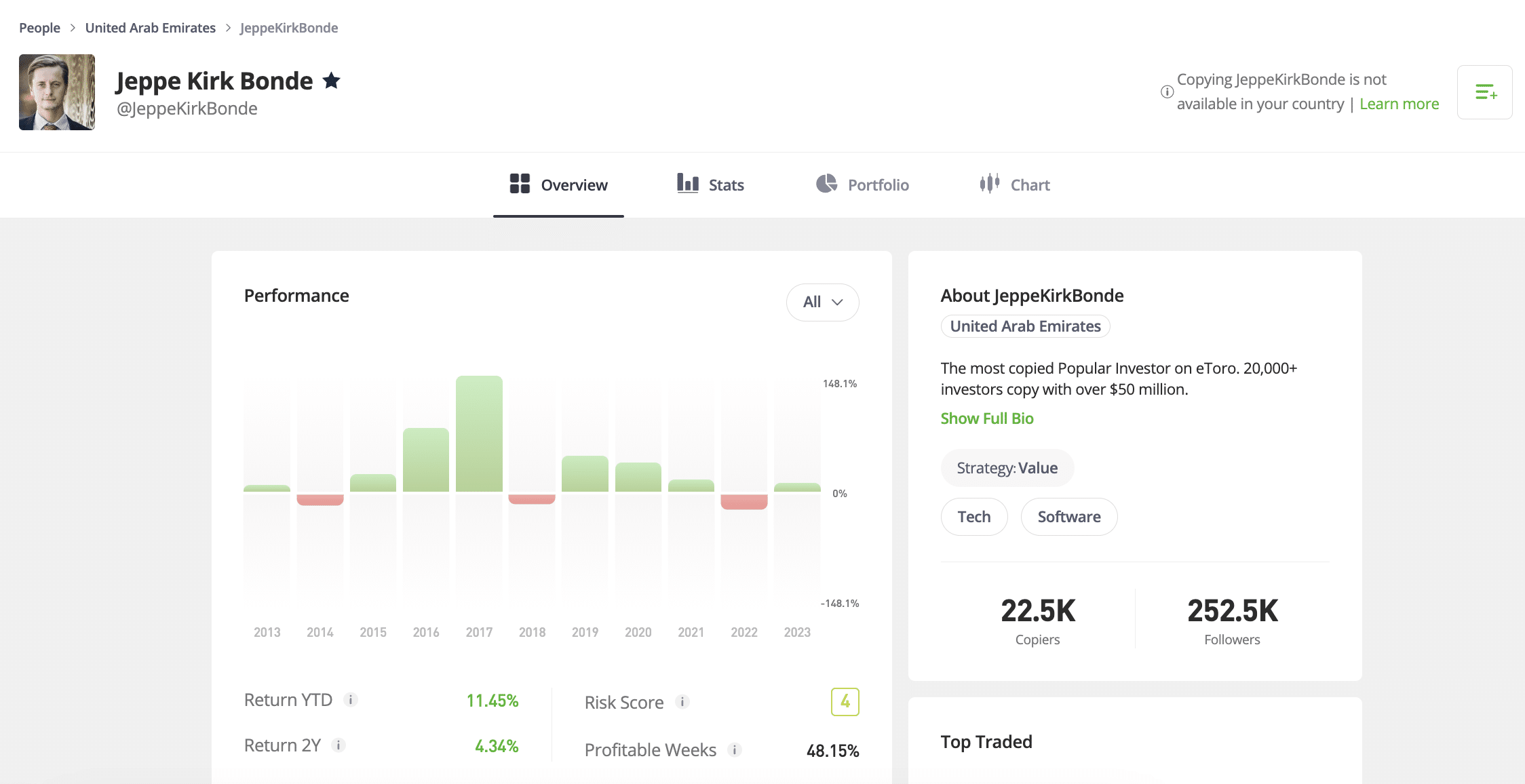Click the 148.1% axis label

840,384
